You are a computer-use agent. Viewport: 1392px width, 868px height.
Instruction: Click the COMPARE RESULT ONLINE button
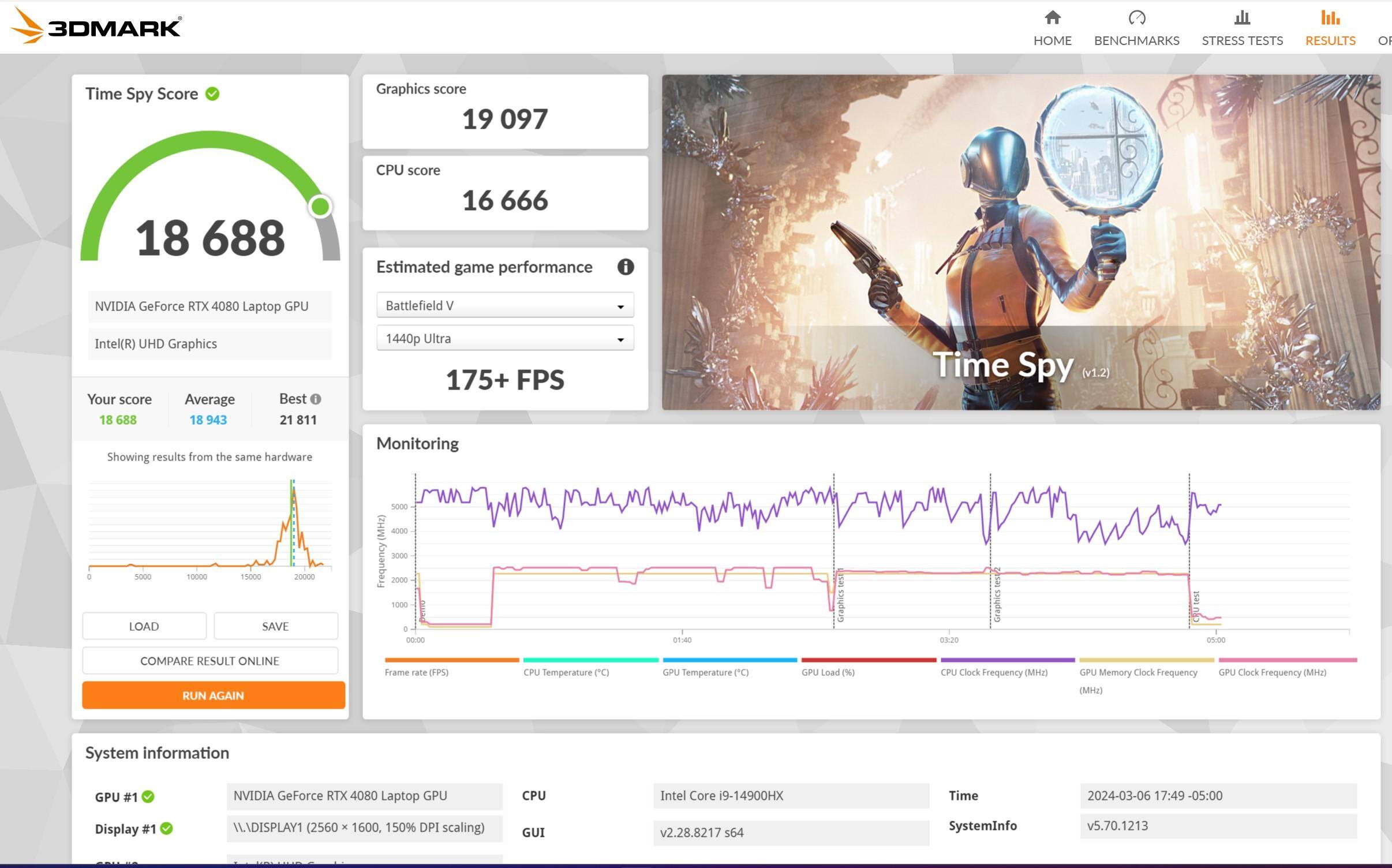209,661
